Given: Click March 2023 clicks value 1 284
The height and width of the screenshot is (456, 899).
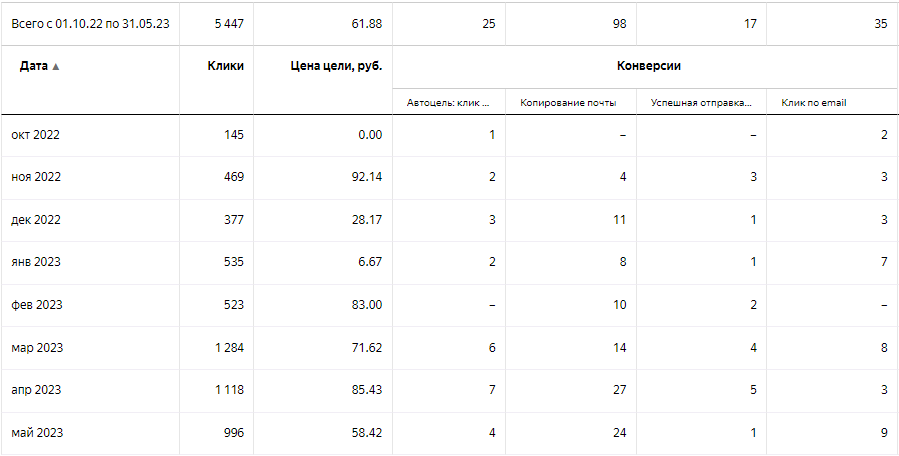Looking at the screenshot, I should click(228, 348).
